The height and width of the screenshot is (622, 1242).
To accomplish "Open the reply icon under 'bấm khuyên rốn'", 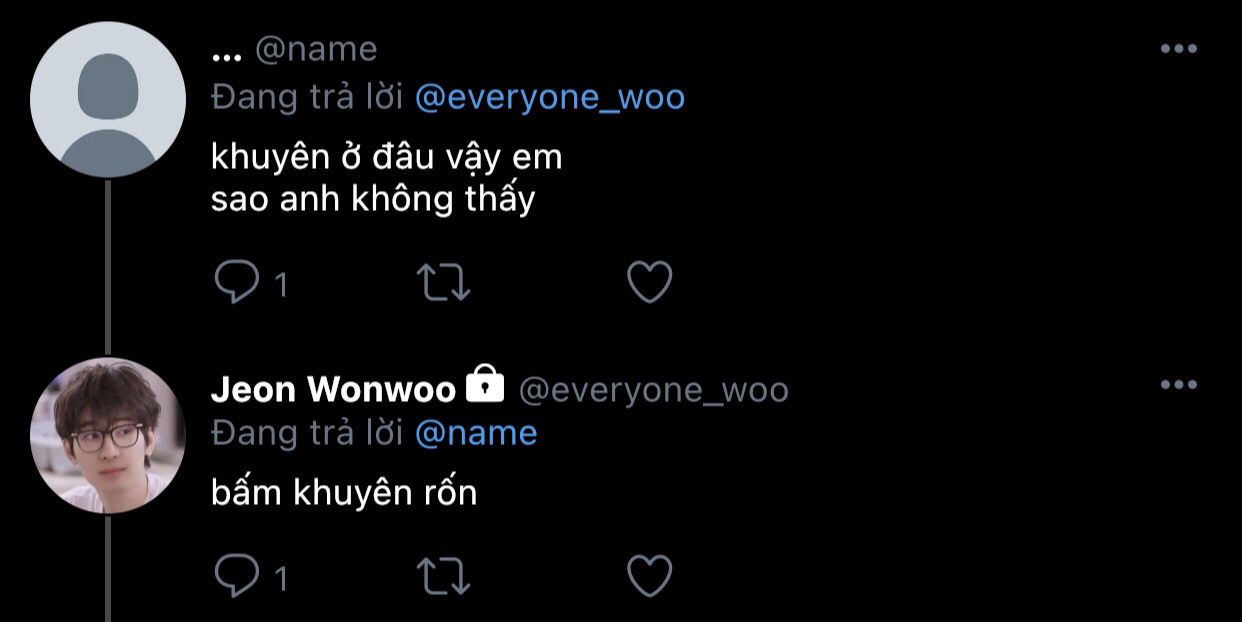I will pos(237,576).
